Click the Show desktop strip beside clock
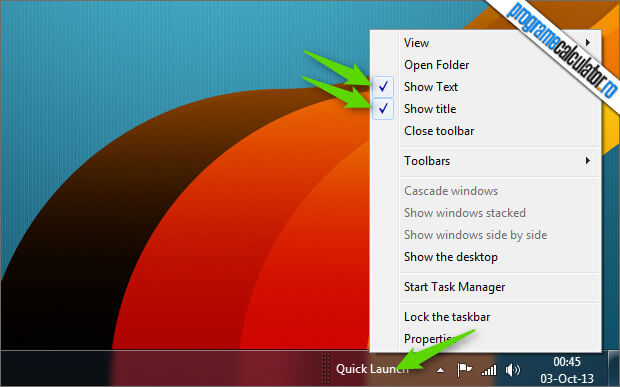Viewport: 620px width, 387px height. (613, 368)
